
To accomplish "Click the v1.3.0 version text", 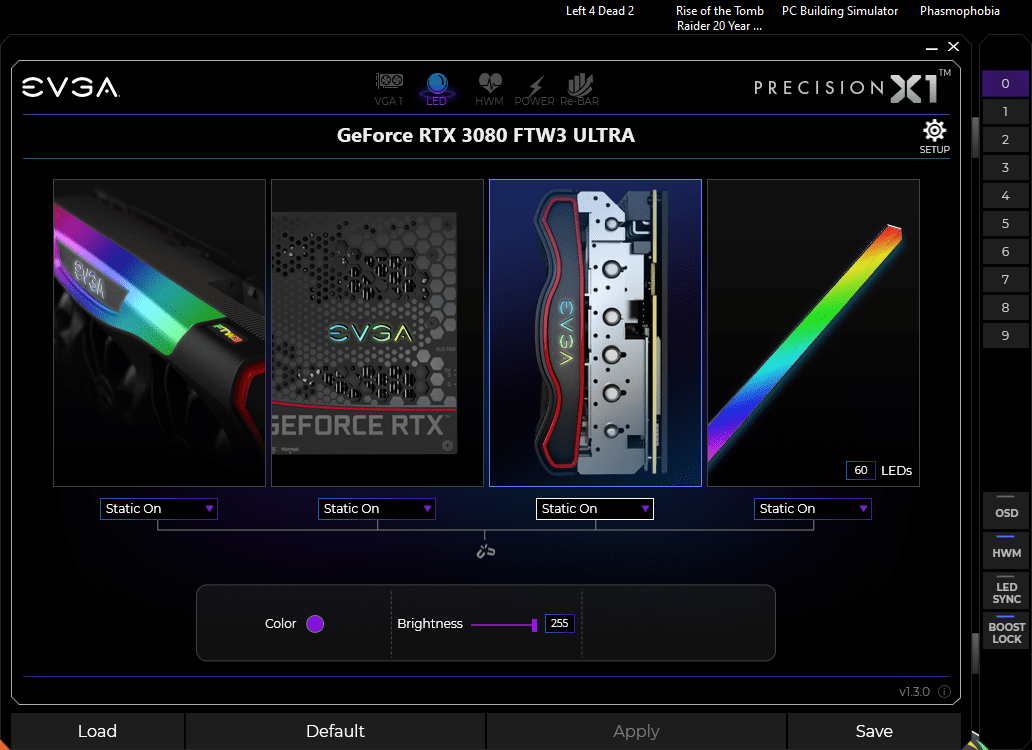I will (x=914, y=691).
